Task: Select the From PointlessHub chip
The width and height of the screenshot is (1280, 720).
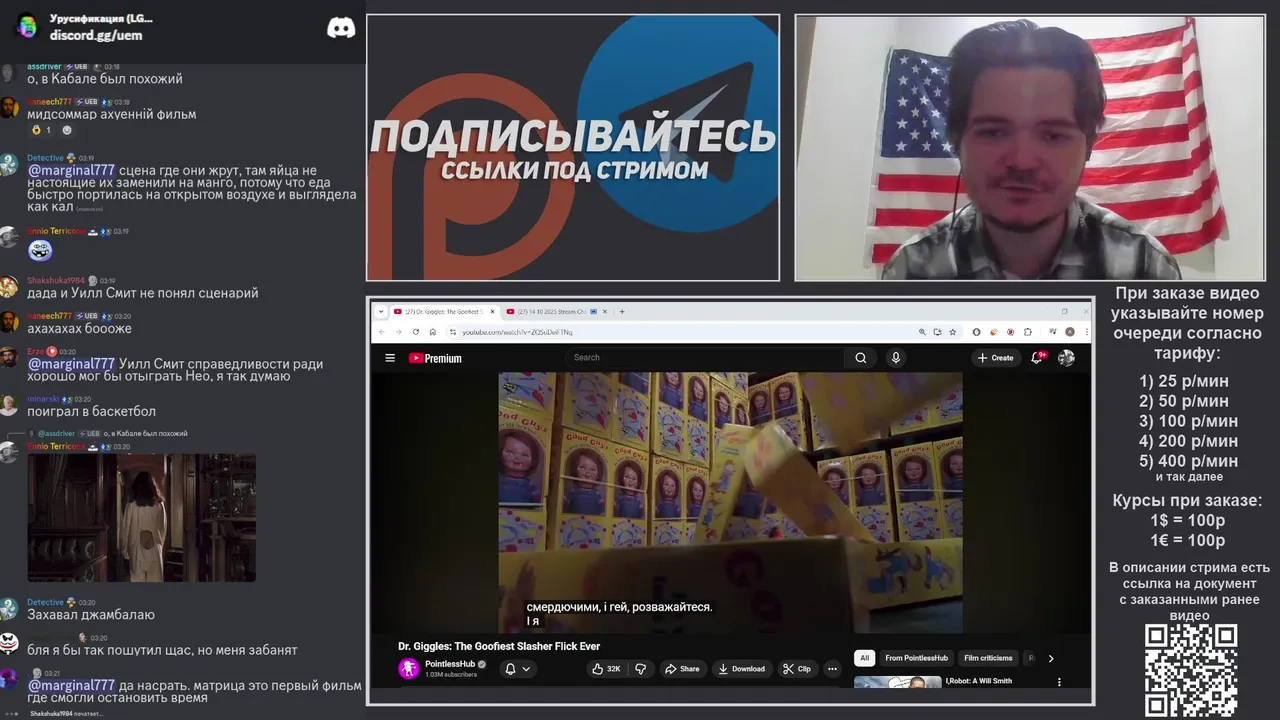Action: (916, 658)
